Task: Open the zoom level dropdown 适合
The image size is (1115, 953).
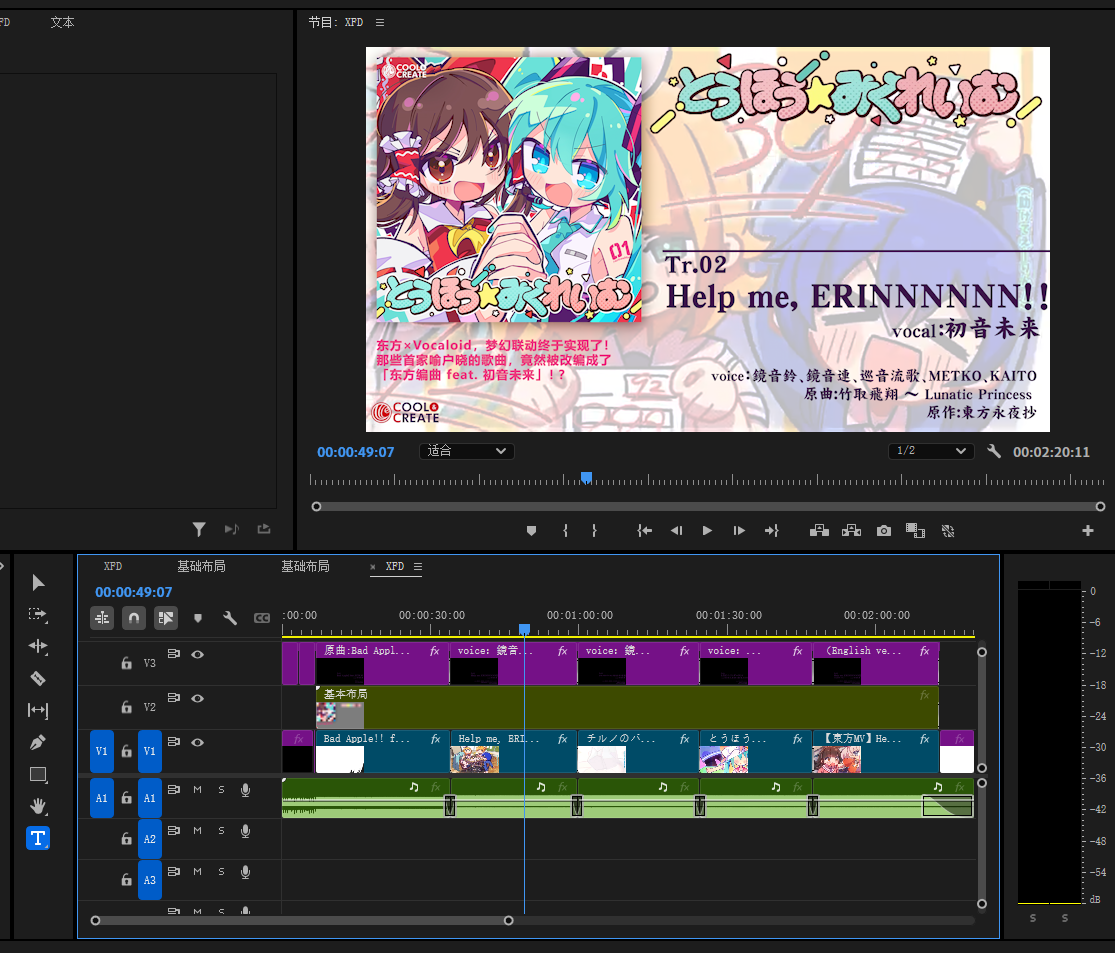Action: pos(466,451)
